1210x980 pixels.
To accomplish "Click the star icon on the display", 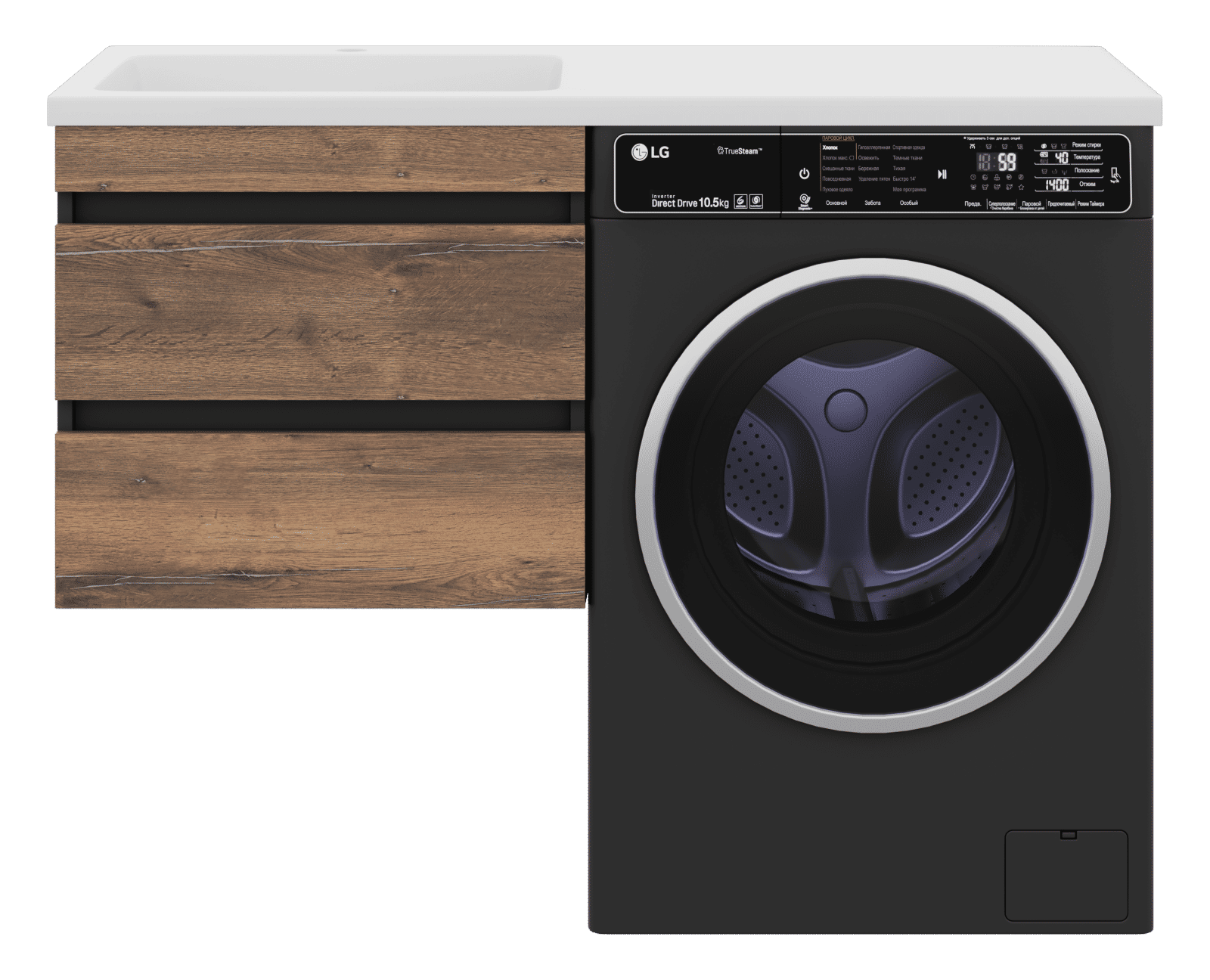I will tap(1022, 186).
